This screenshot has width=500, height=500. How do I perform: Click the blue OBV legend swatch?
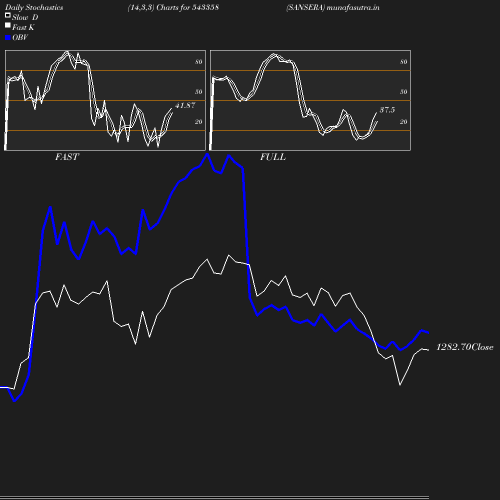[8, 38]
